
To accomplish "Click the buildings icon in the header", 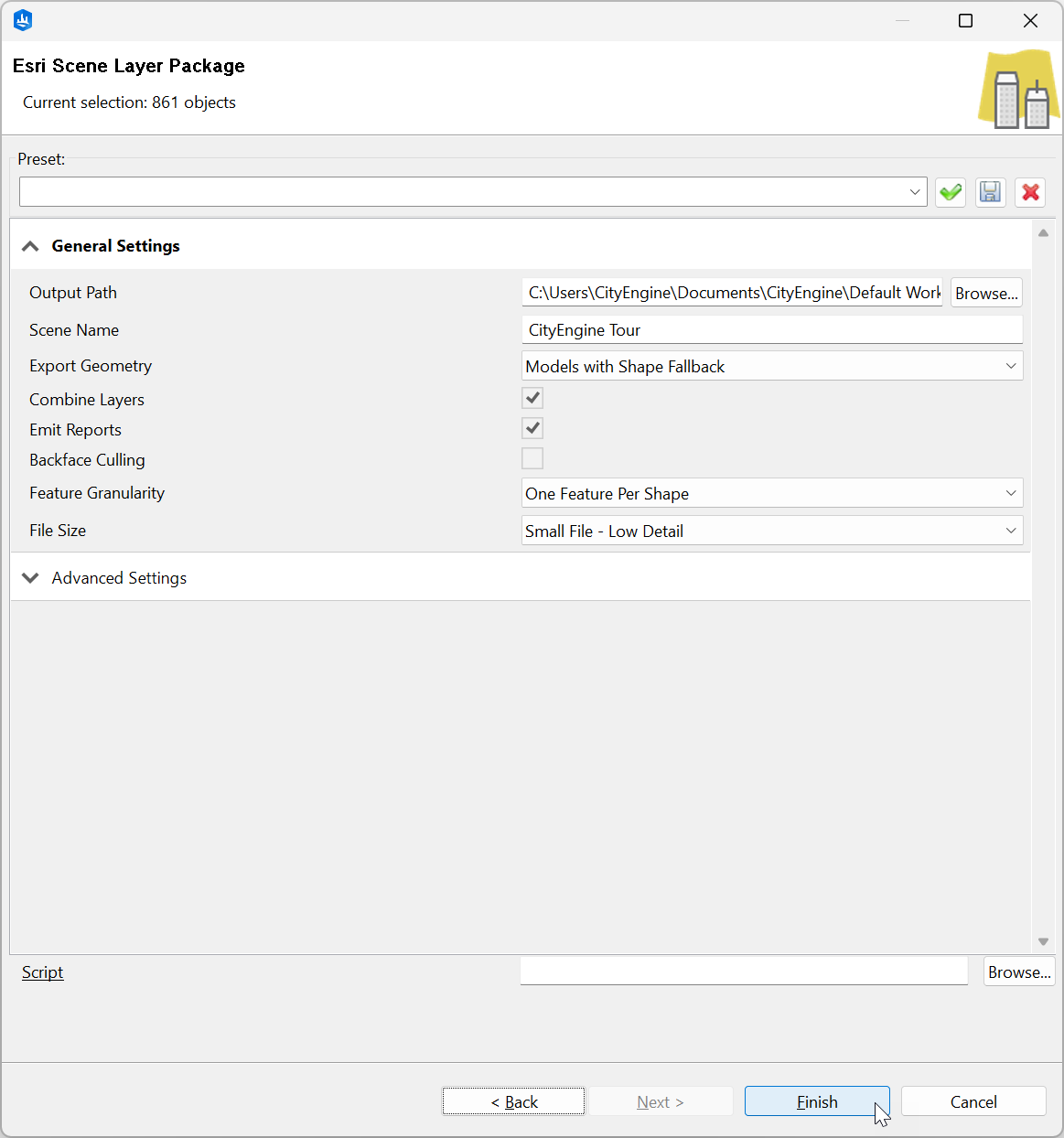I will (1019, 91).
